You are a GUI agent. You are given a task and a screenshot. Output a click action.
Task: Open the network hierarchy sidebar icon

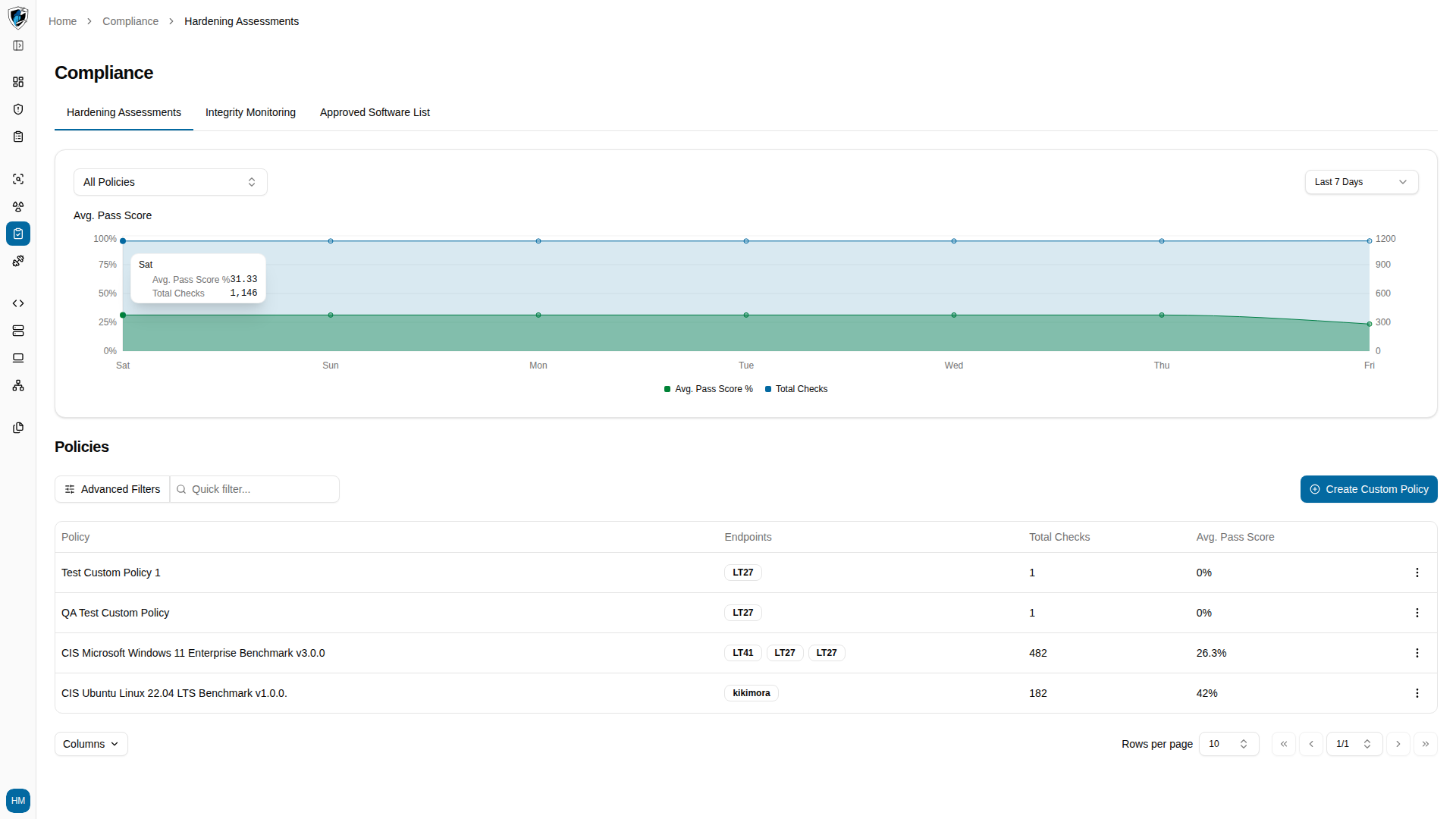pos(18,385)
